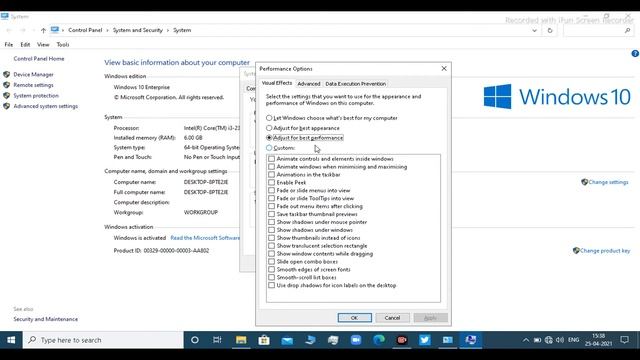Switch to the Data Execution Prevention tab

(x=356, y=84)
